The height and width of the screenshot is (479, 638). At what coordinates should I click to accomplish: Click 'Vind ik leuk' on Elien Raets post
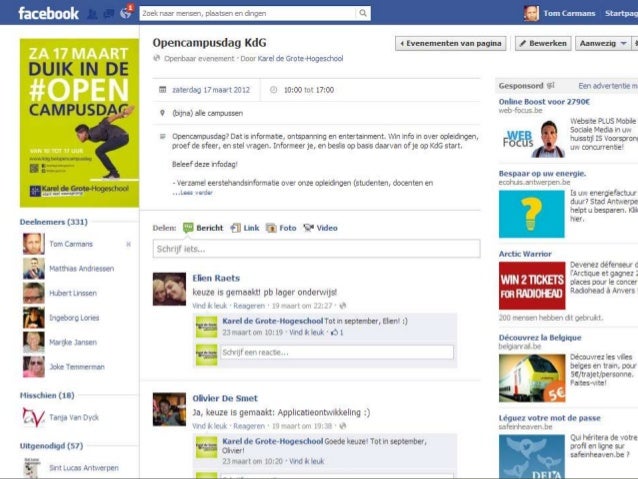click(210, 306)
